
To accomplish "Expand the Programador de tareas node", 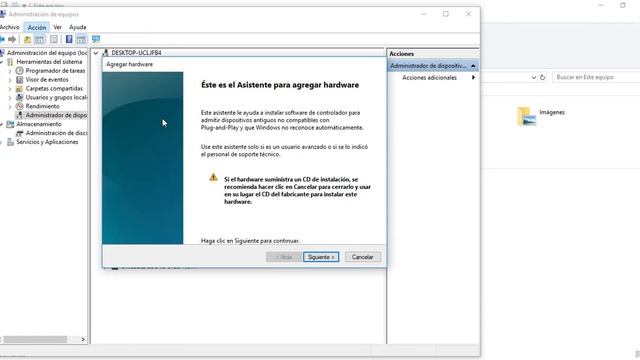I will tap(10, 71).
